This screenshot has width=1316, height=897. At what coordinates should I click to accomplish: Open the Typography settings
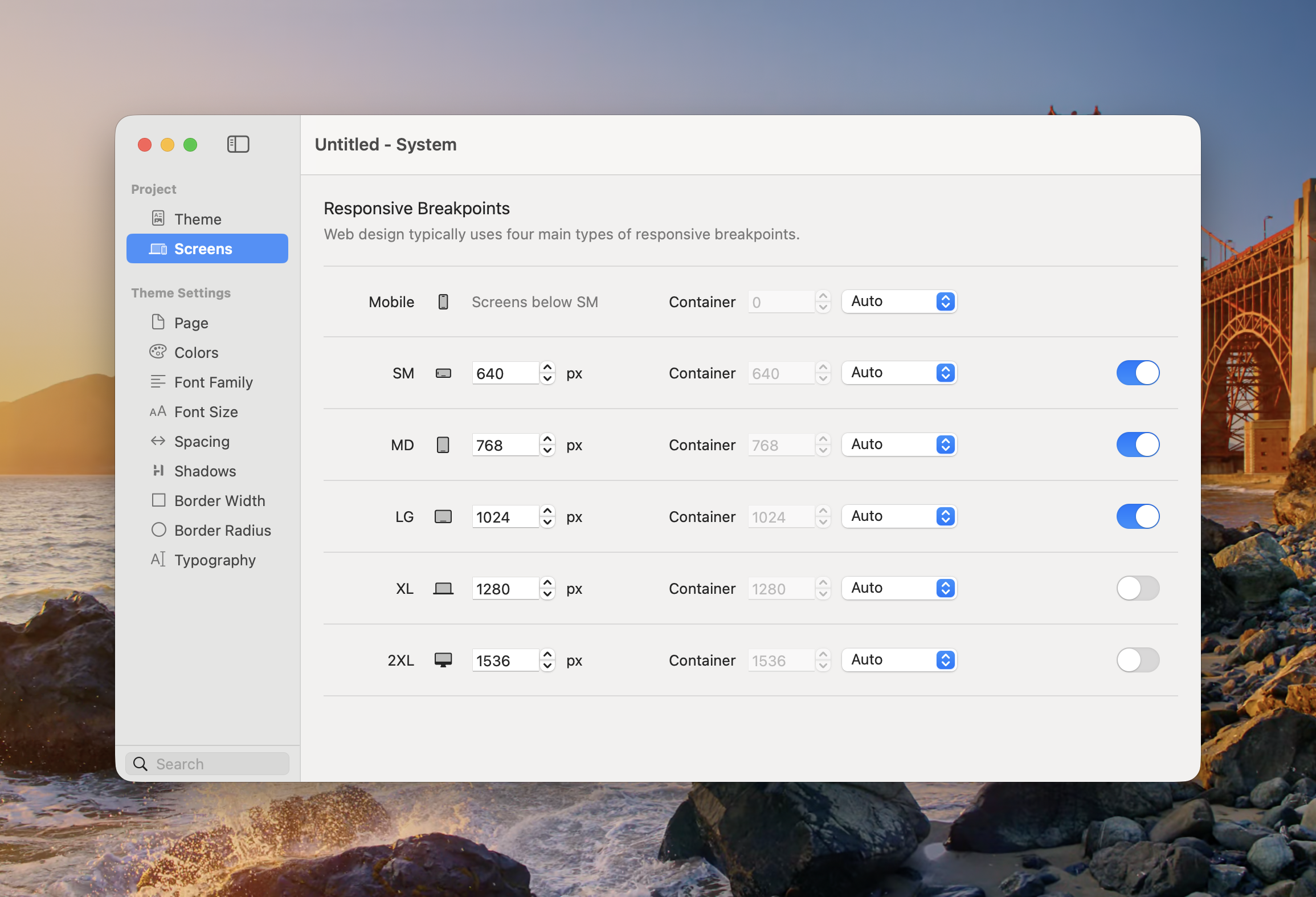tap(207, 560)
